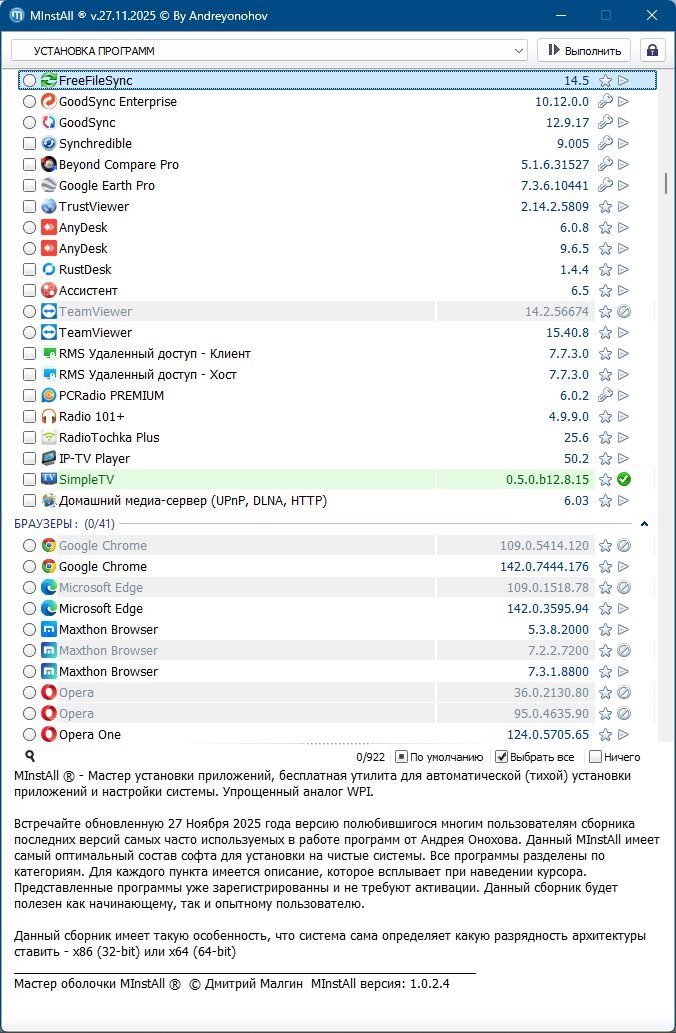The height and width of the screenshot is (1033, 676).
Task: Choose the TeamViewer 15.40.8 radio button
Action: click(x=30, y=333)
